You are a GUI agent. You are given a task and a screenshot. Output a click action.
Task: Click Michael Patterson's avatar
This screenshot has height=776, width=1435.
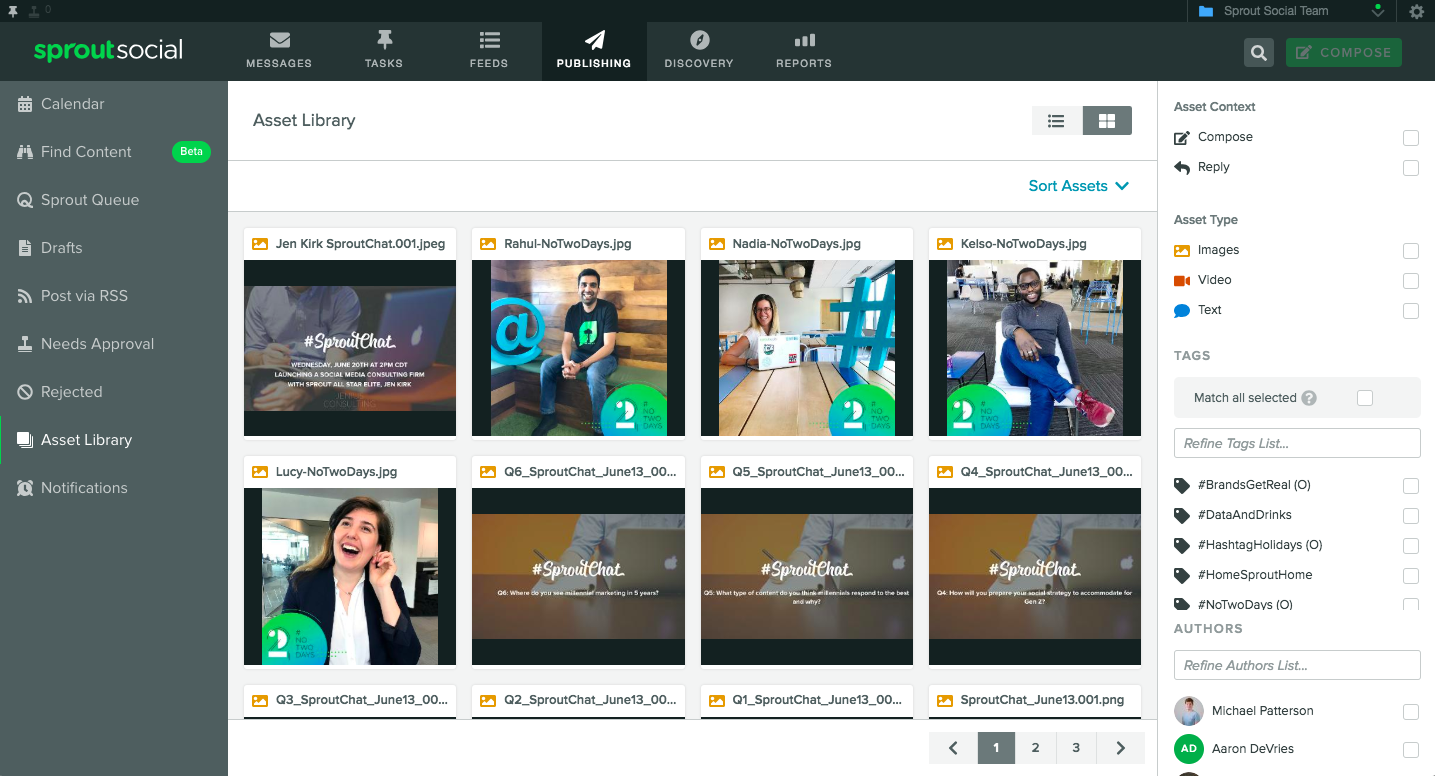coord(1188,711)
